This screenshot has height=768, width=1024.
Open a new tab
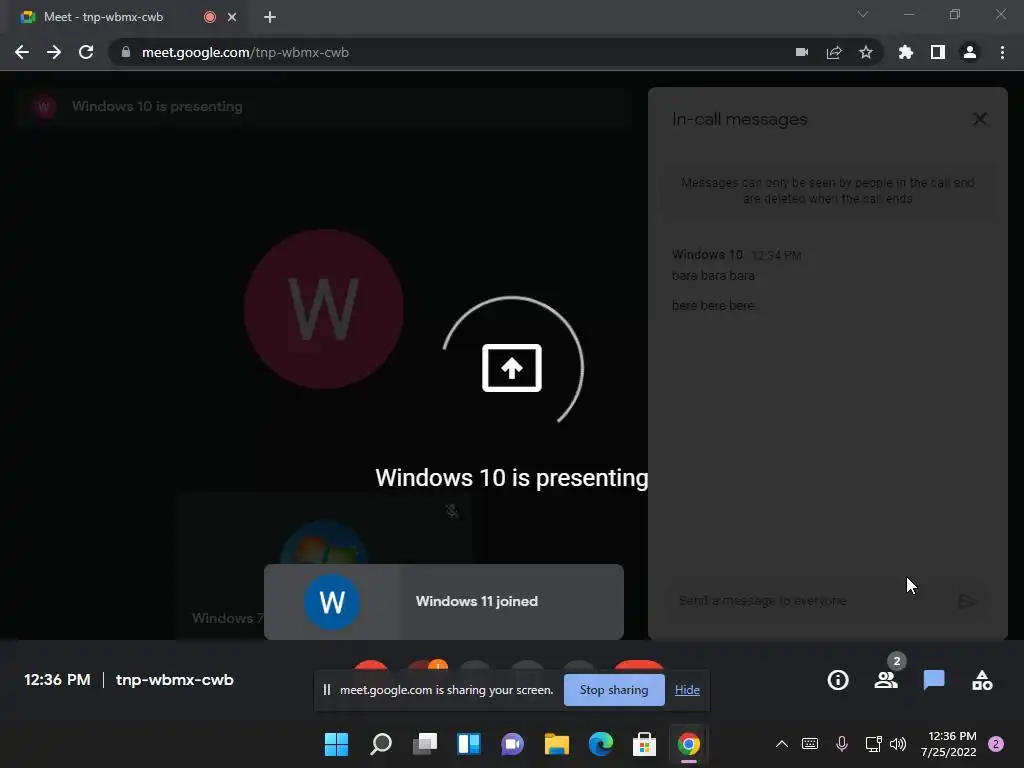270,17
